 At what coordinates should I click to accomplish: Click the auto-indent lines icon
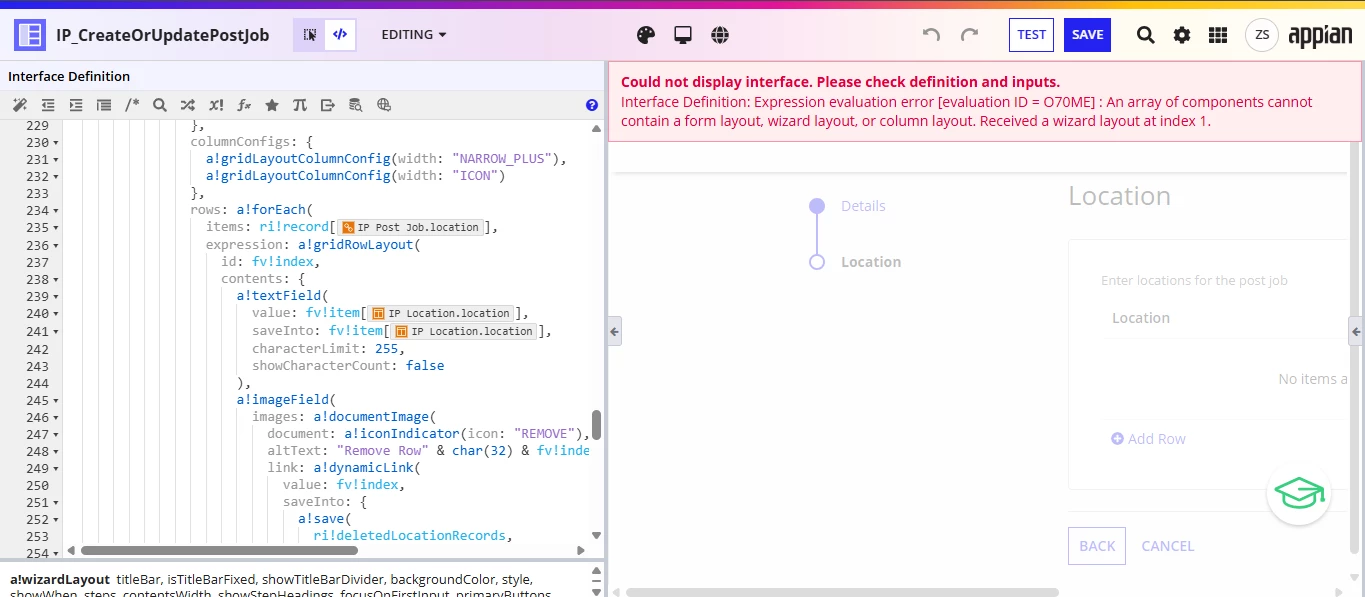103,105
